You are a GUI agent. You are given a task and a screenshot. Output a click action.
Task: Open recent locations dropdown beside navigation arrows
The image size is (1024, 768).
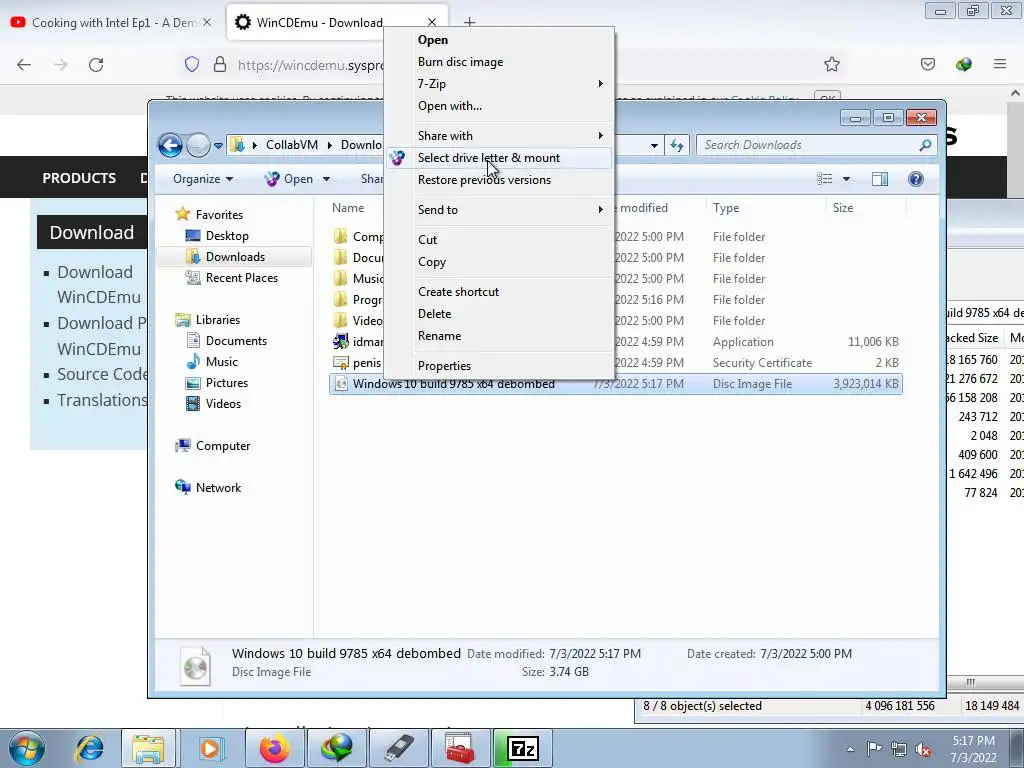218,145
